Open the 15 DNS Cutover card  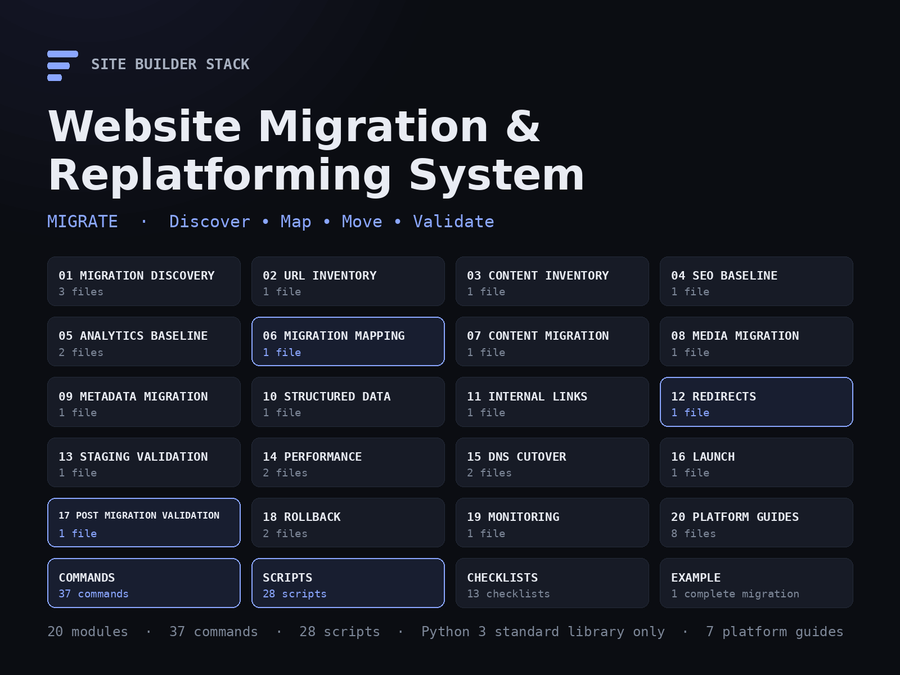pyautogui.click(x=552, y=462)
